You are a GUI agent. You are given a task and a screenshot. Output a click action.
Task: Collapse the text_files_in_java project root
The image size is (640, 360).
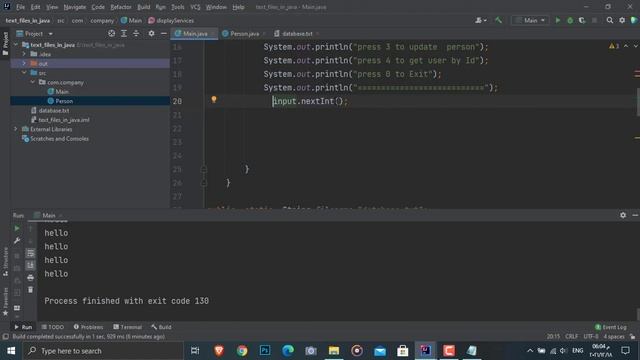pyautogui.click(x=16, y=44)
